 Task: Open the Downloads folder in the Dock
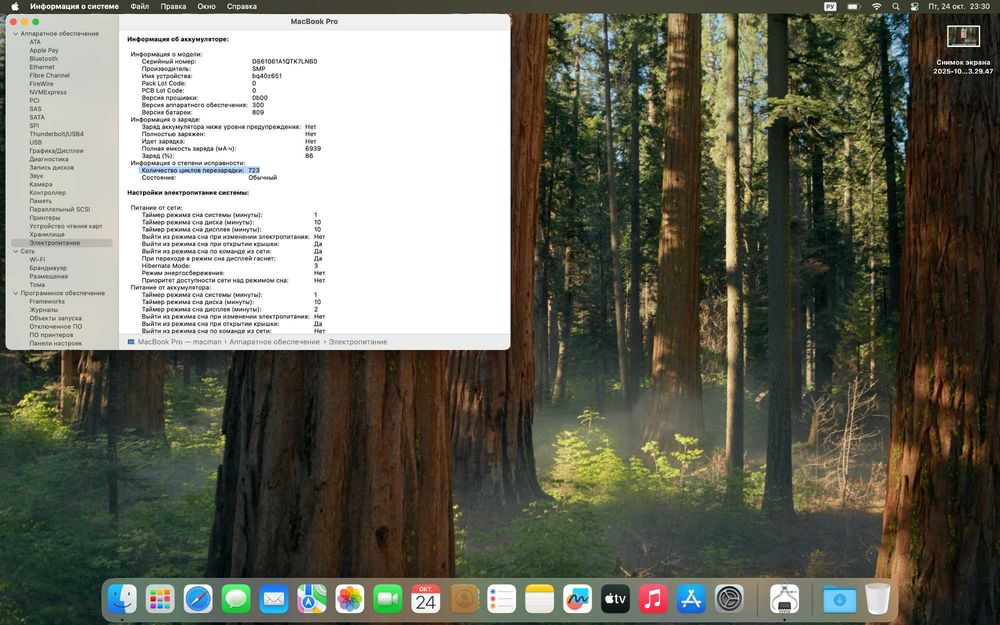click(x=839, y=599)
